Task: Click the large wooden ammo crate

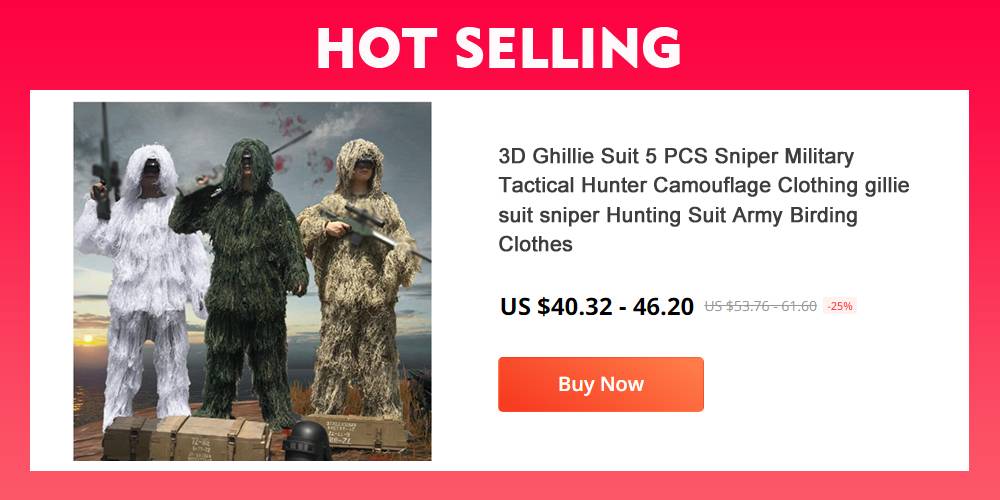Action: (x=186, y=438)
